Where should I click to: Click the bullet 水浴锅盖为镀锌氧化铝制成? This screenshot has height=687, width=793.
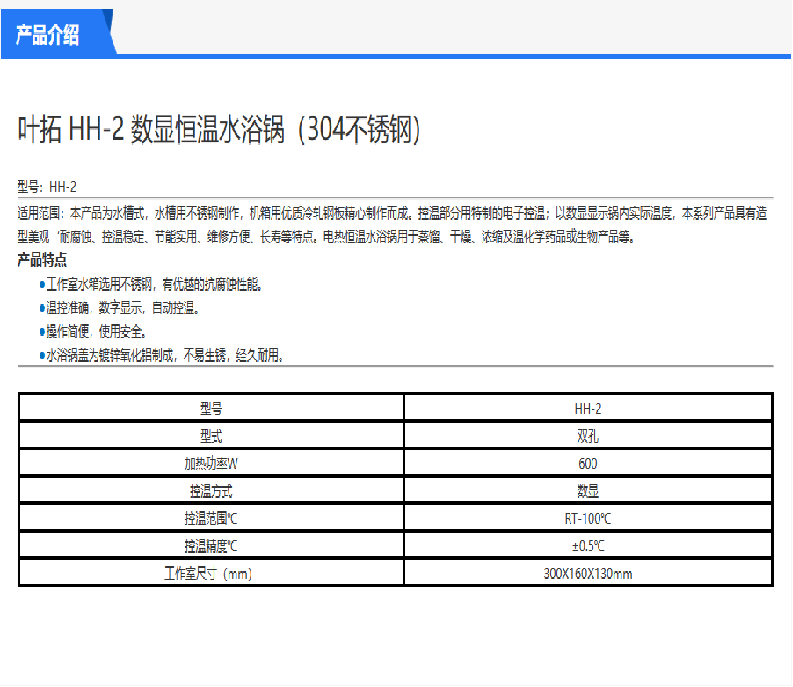point(162,355)
